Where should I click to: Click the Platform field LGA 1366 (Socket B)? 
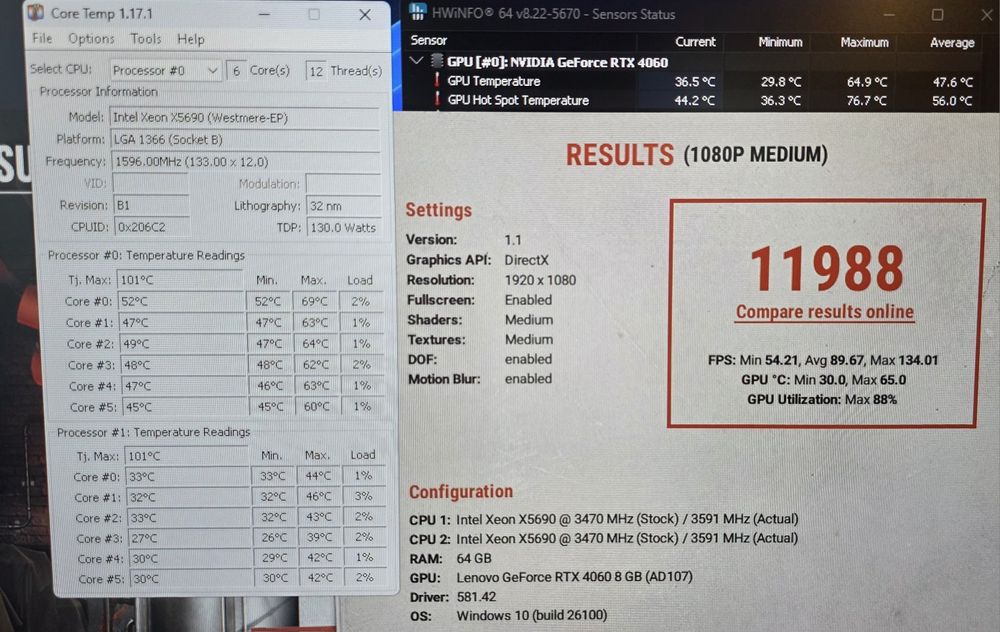click(x=245, y=140)
